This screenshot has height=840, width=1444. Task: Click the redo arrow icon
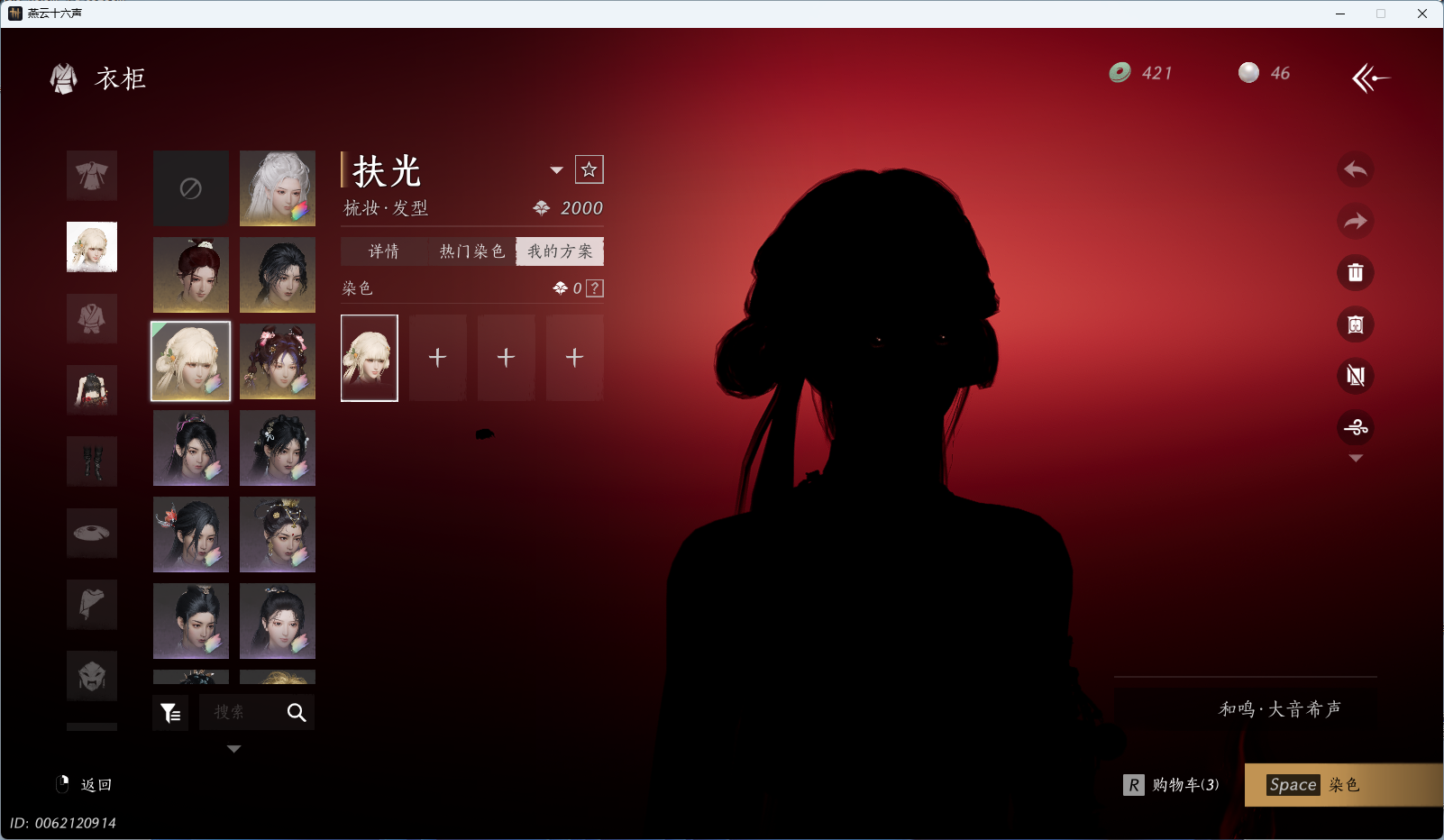tap(1355, 222)
